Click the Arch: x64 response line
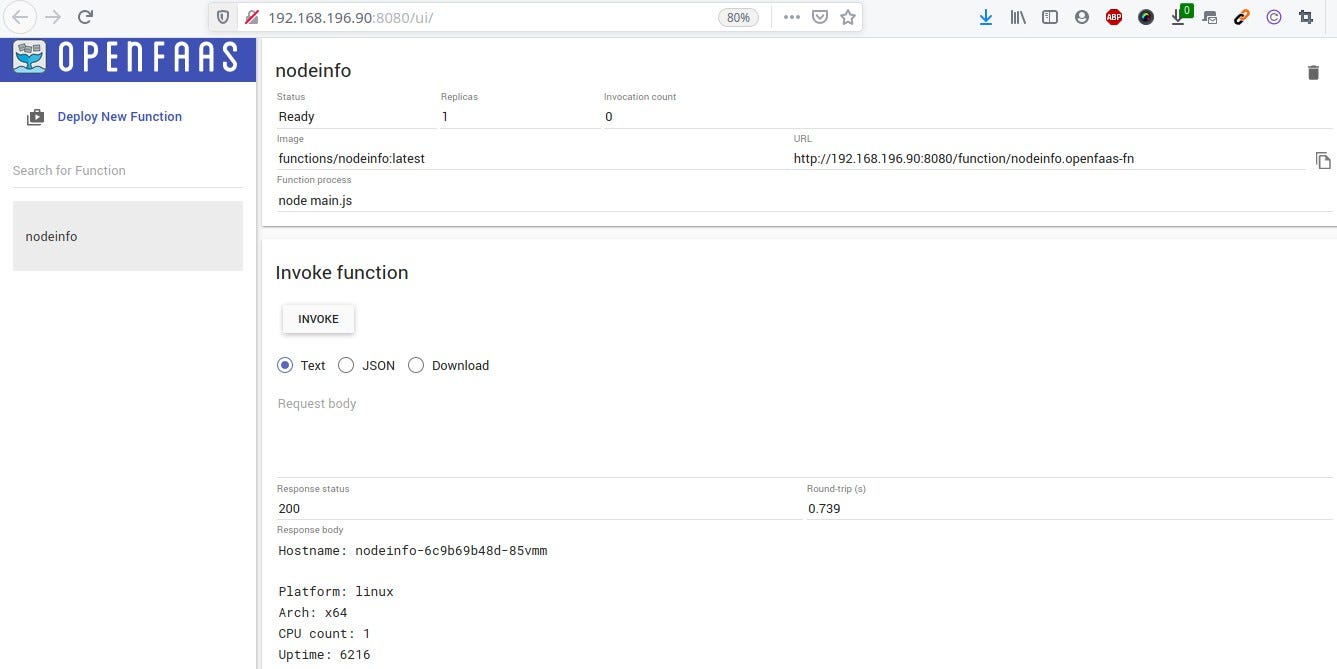Screen dimensions: 1337x669 [313, 612]
